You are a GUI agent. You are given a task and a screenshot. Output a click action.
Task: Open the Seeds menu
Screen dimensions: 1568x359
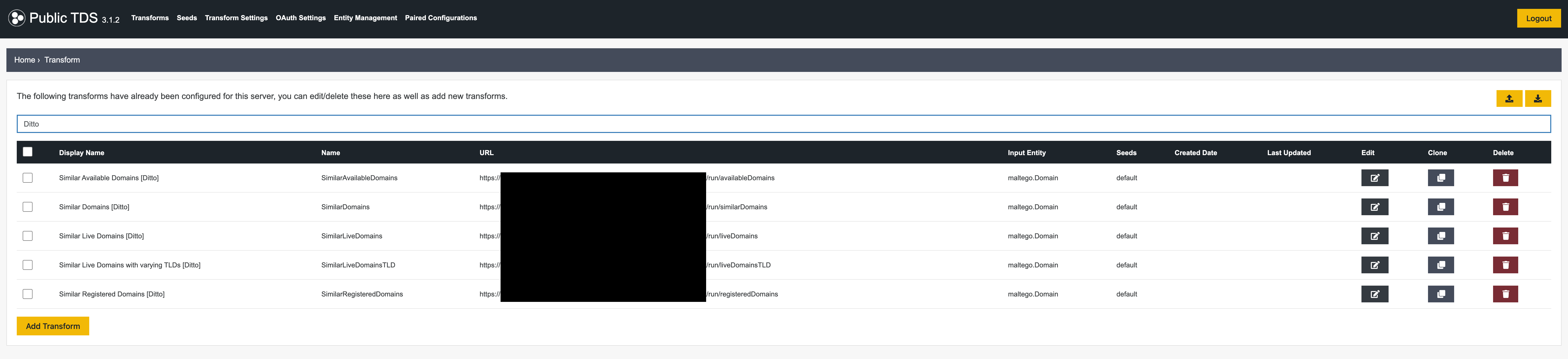(x=187, y=18)
